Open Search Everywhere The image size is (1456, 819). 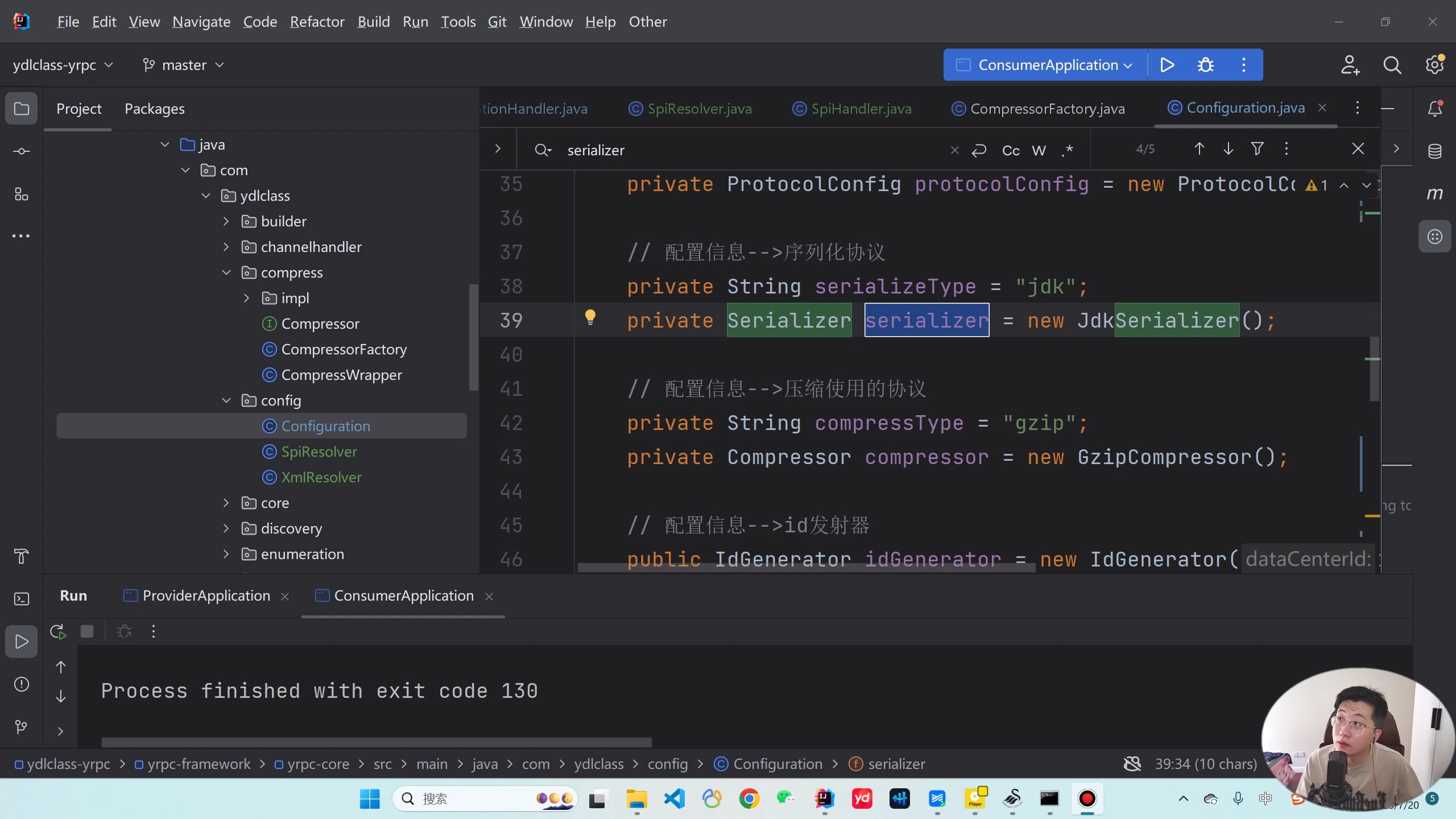[1392, 64]
